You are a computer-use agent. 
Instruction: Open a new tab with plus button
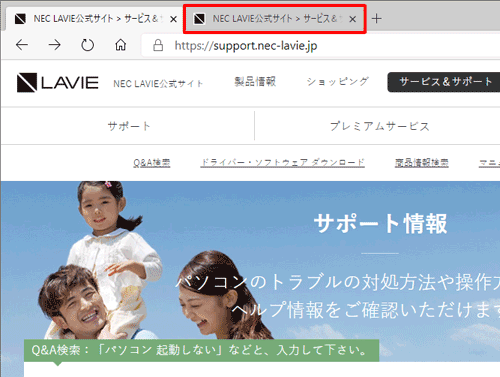(x=376, y=19)
